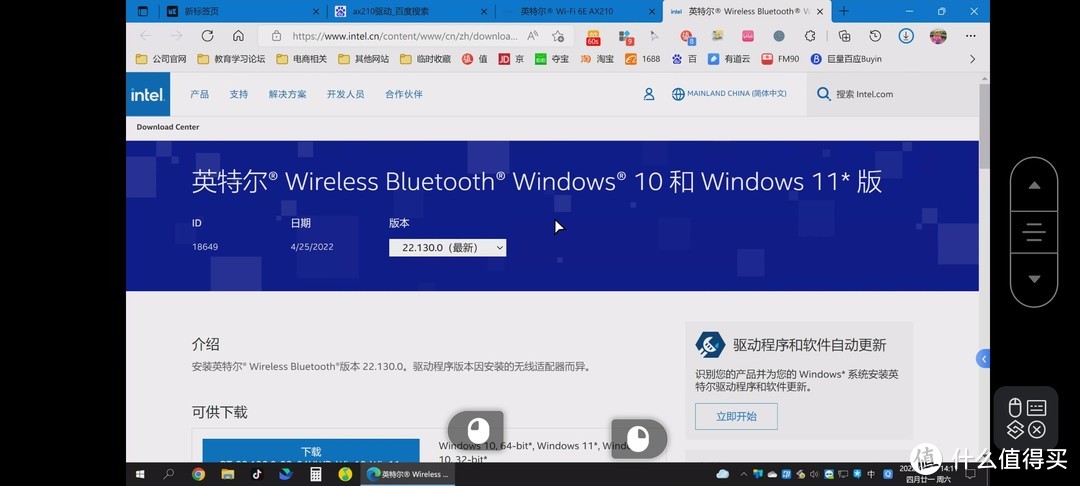The width and height of the screenshot is (1080, 486).
Task: Show hidden system tray icons chevron
Action: [x=743, y=474]
